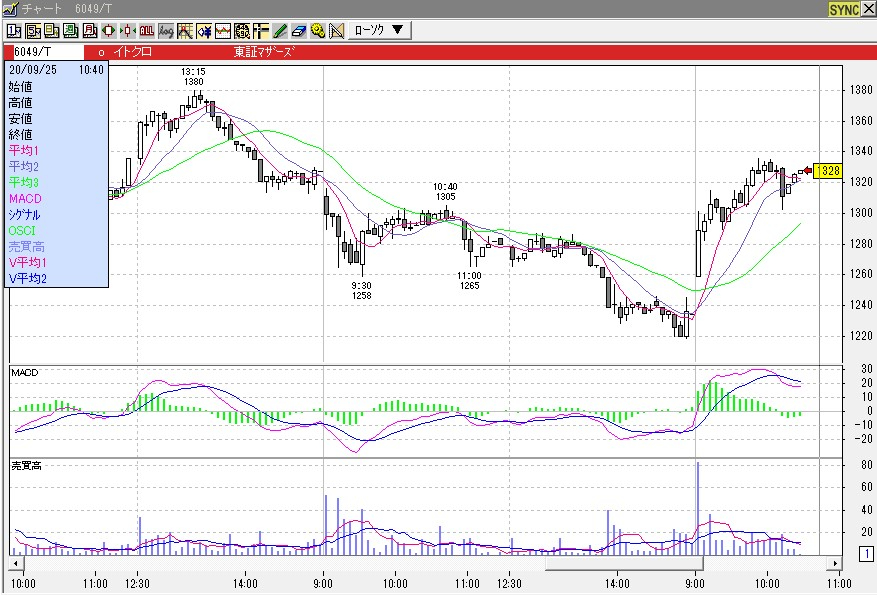Choose the eraser tool in toolbar
The height and width of the screenshot is (595, 877).
(299, 30)
